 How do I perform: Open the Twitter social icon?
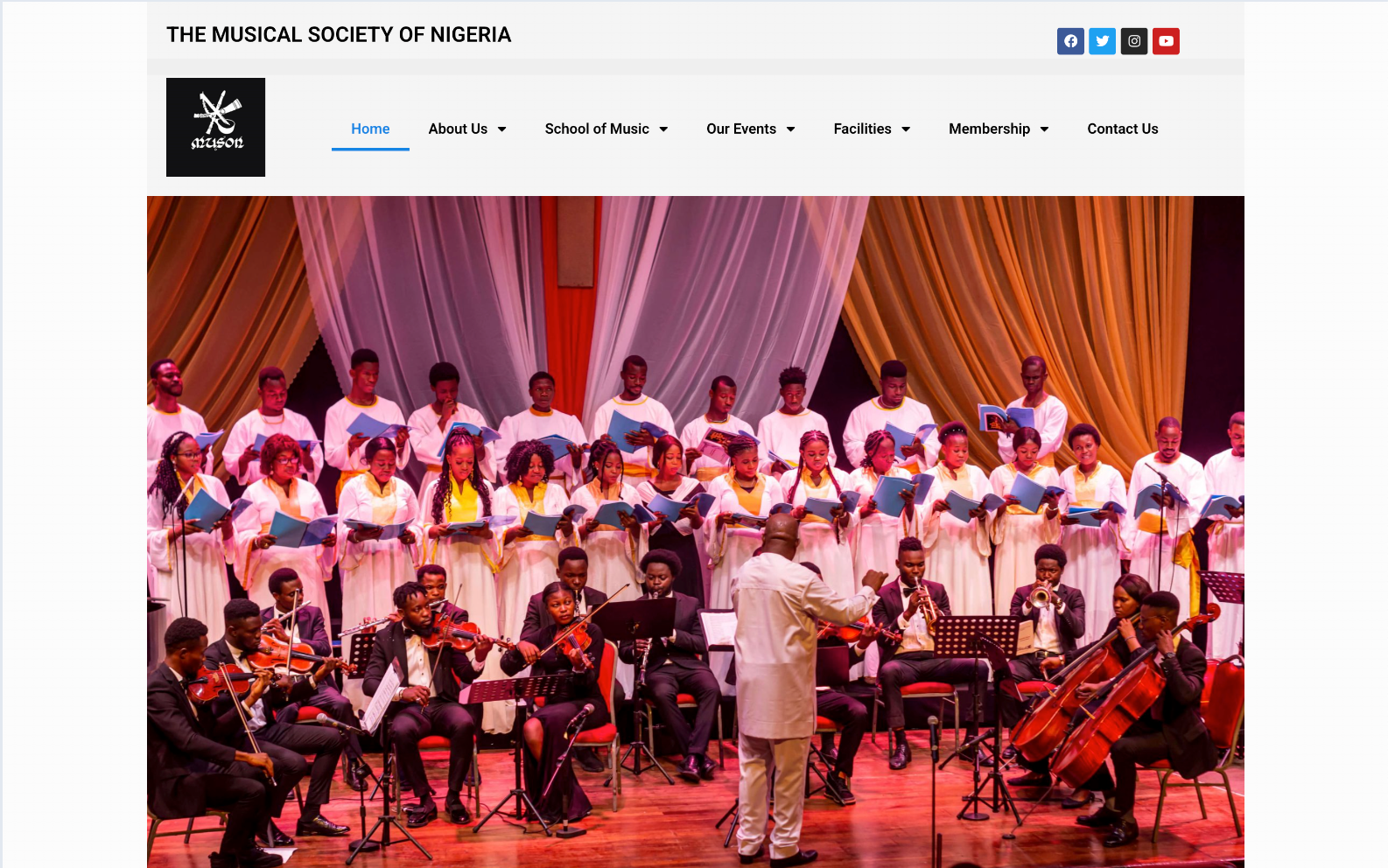(x=1103, y=41)
